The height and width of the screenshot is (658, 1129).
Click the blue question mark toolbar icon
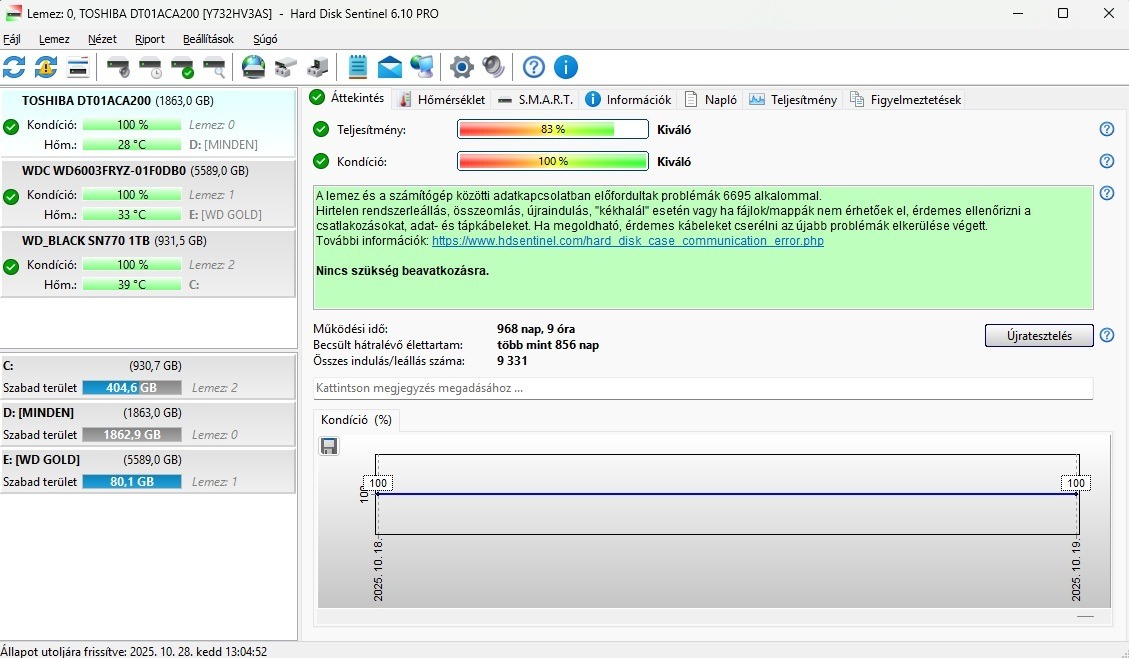(x=534, y=67)
